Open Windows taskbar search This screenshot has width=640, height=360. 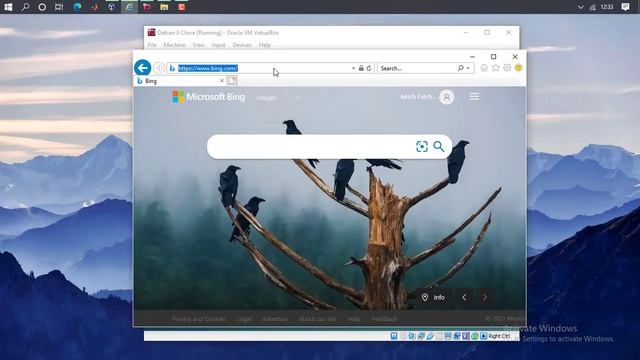pyautogui.click(x=25, y=7)
